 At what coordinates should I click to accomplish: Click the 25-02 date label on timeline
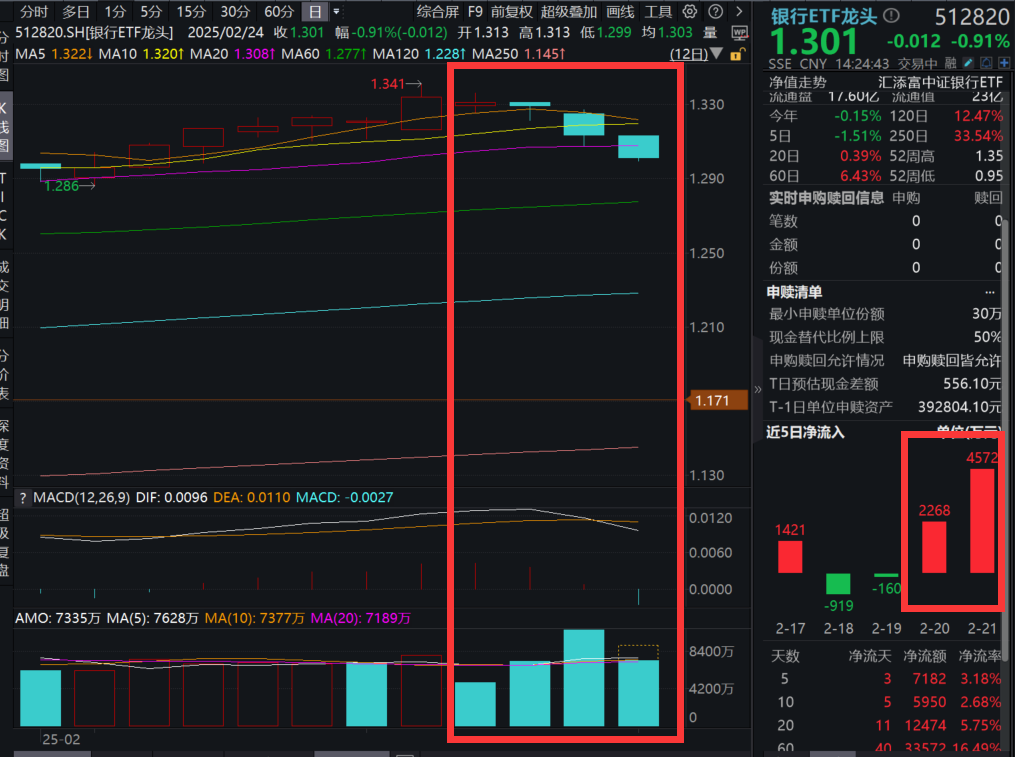point(61,740)
